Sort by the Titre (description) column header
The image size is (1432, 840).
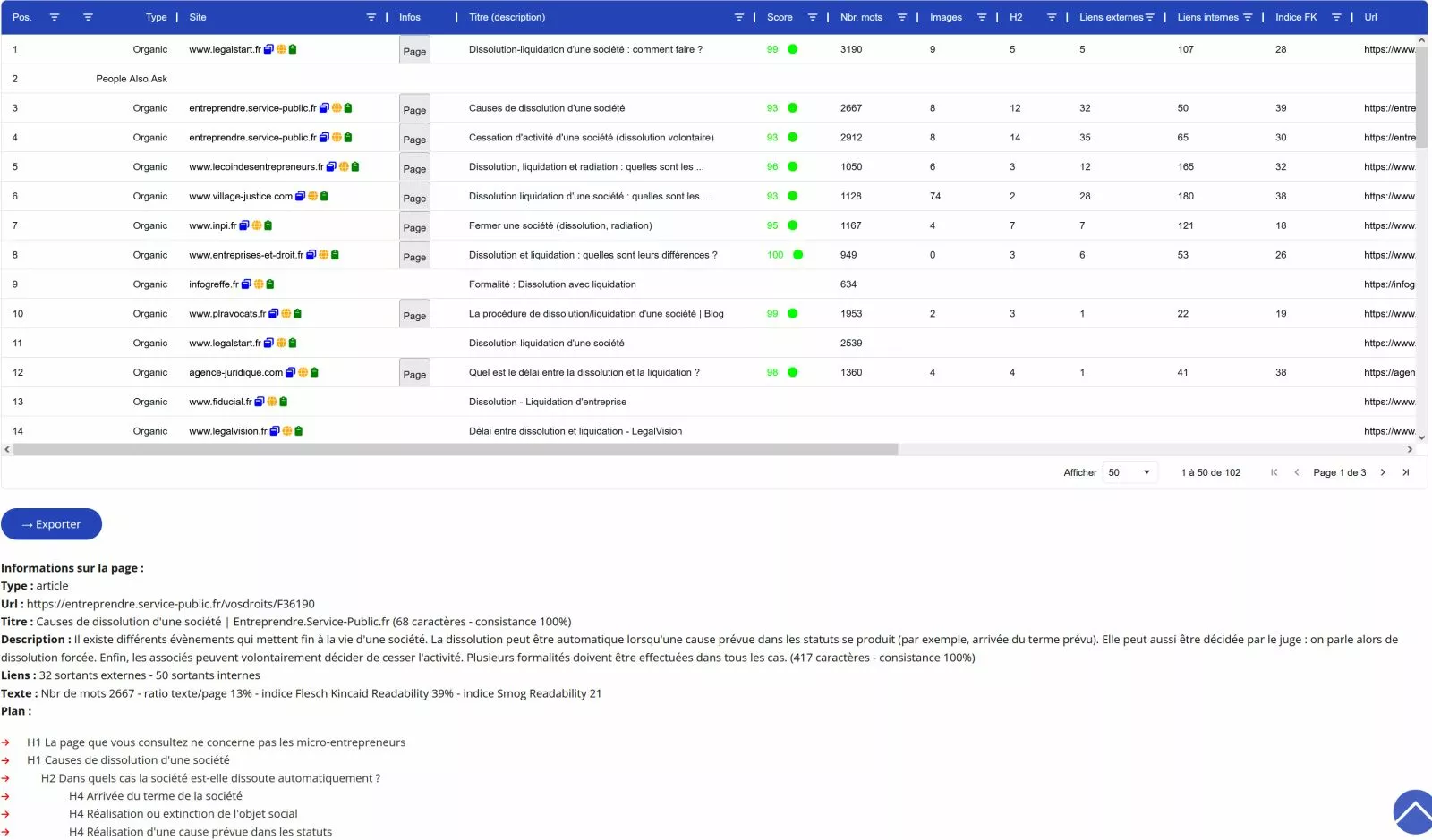point(507,17)
